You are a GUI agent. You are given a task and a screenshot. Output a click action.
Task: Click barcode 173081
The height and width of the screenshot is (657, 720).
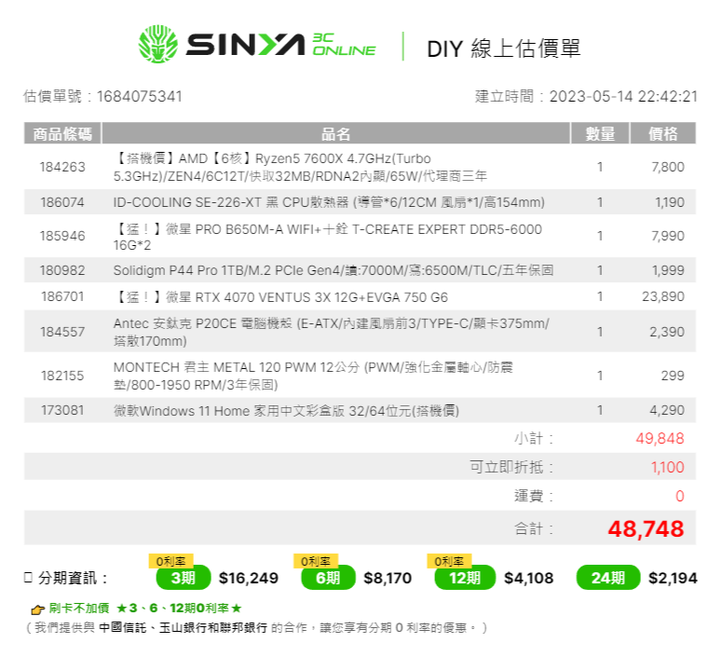(62, 410)
